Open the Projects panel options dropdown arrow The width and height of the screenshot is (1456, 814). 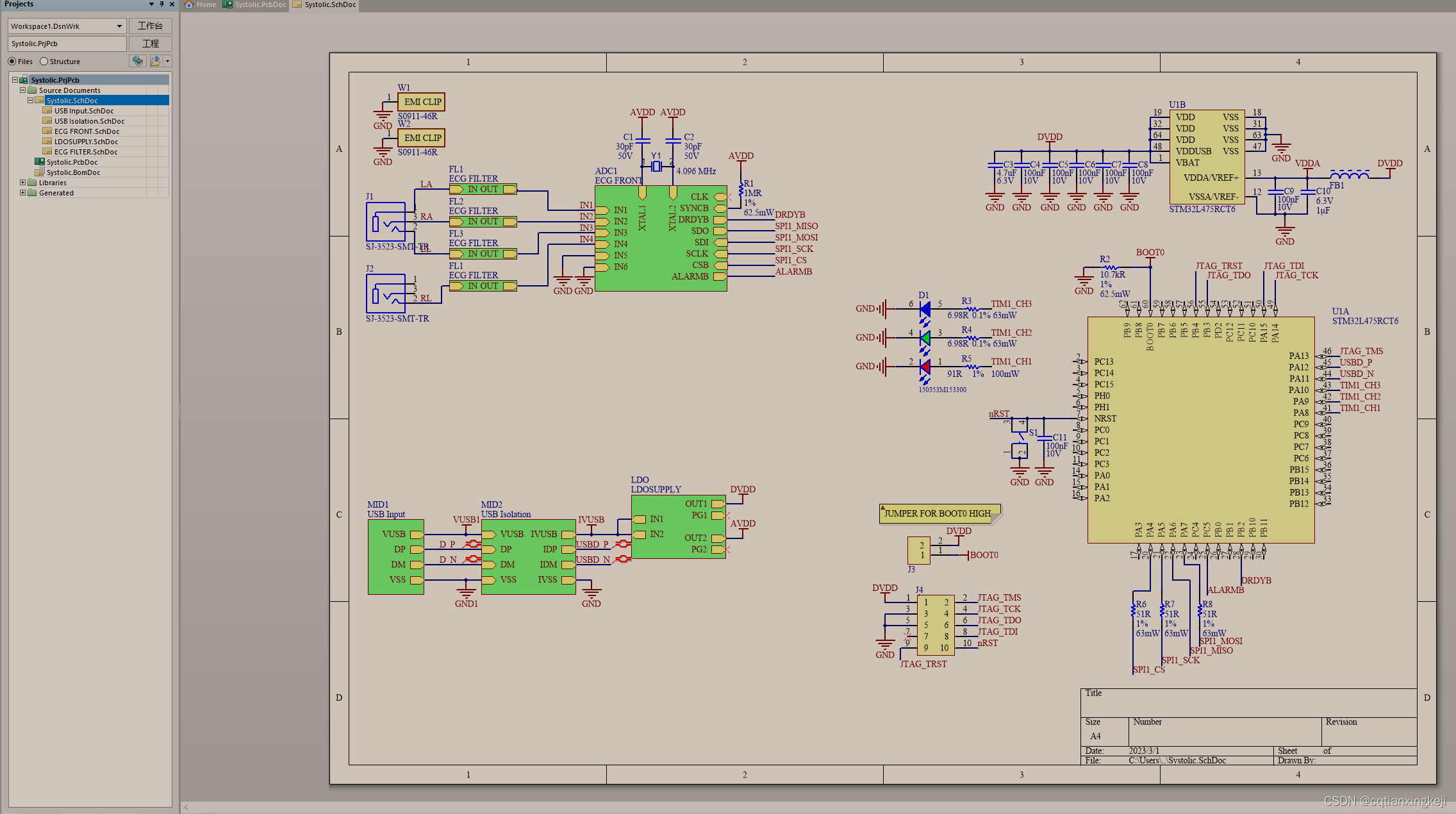(151, 4)
